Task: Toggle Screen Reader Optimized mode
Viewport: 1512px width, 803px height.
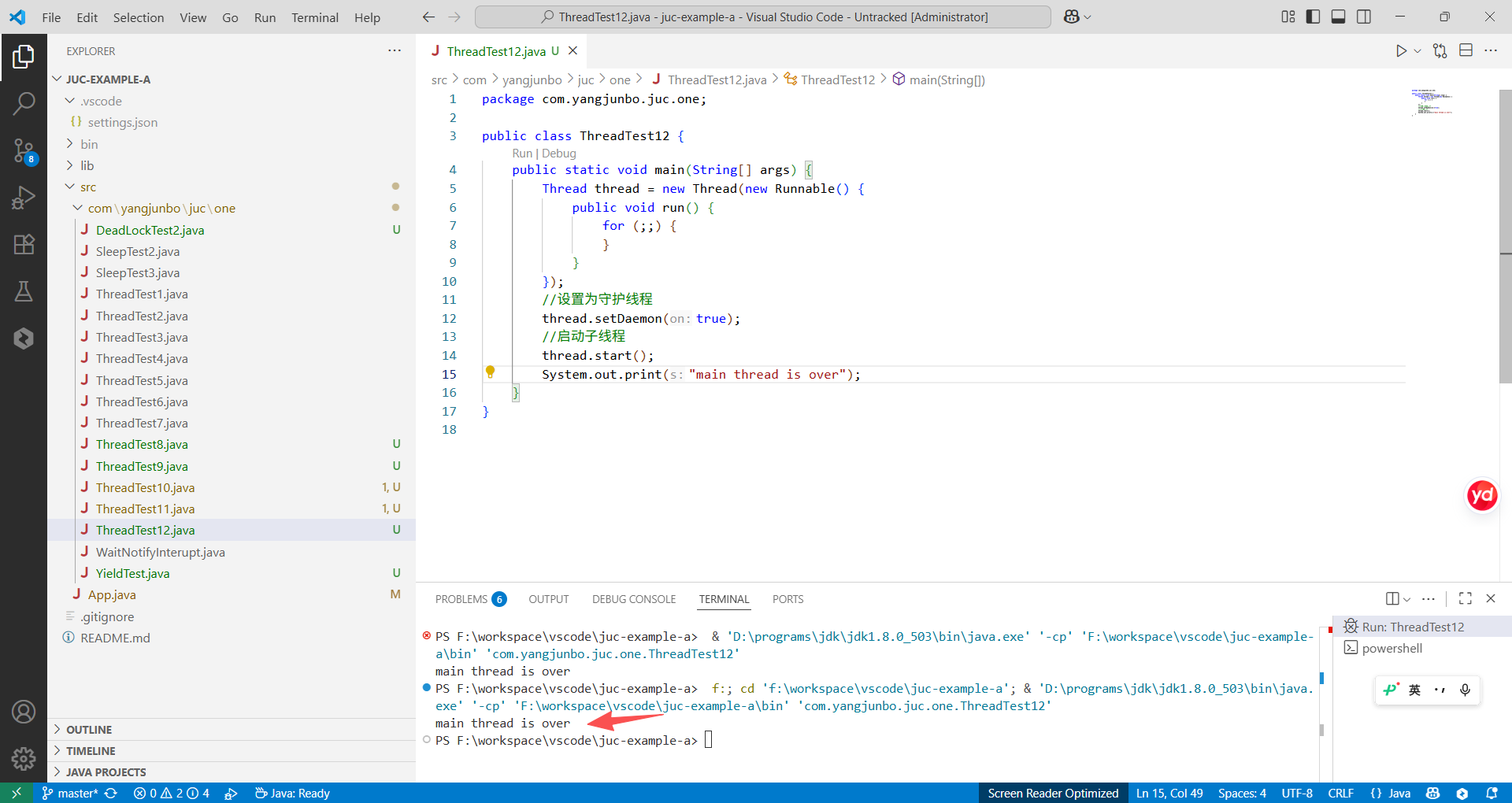Action: click(1053, 793)
